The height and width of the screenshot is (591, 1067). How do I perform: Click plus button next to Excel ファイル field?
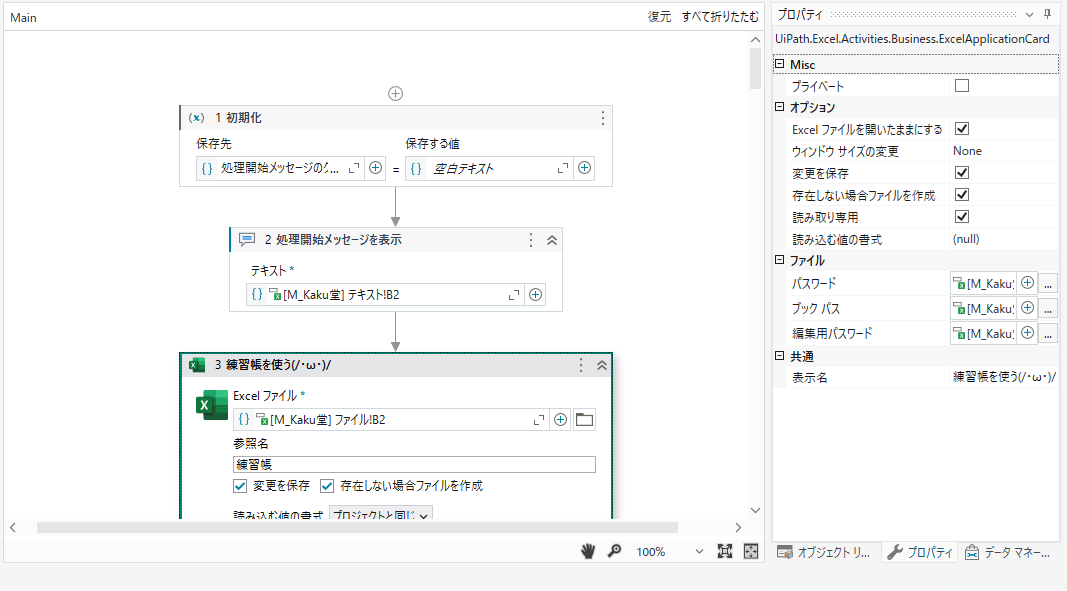click(x=560, y=419)
